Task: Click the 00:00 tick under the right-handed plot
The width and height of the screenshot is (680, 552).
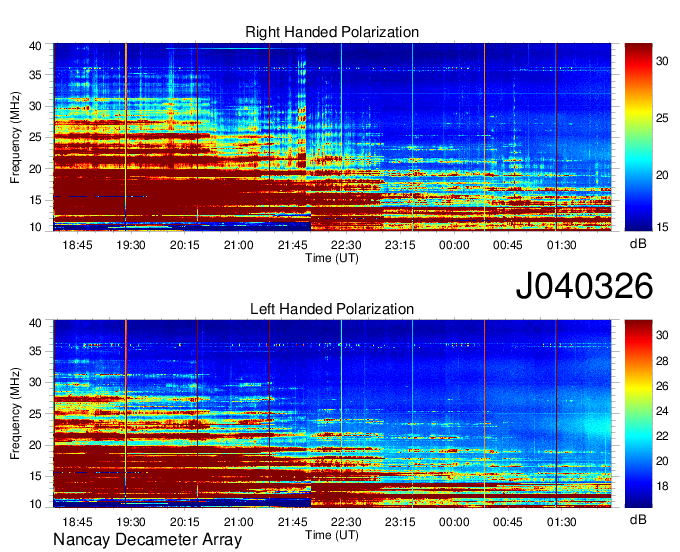Action: (454, 245)
